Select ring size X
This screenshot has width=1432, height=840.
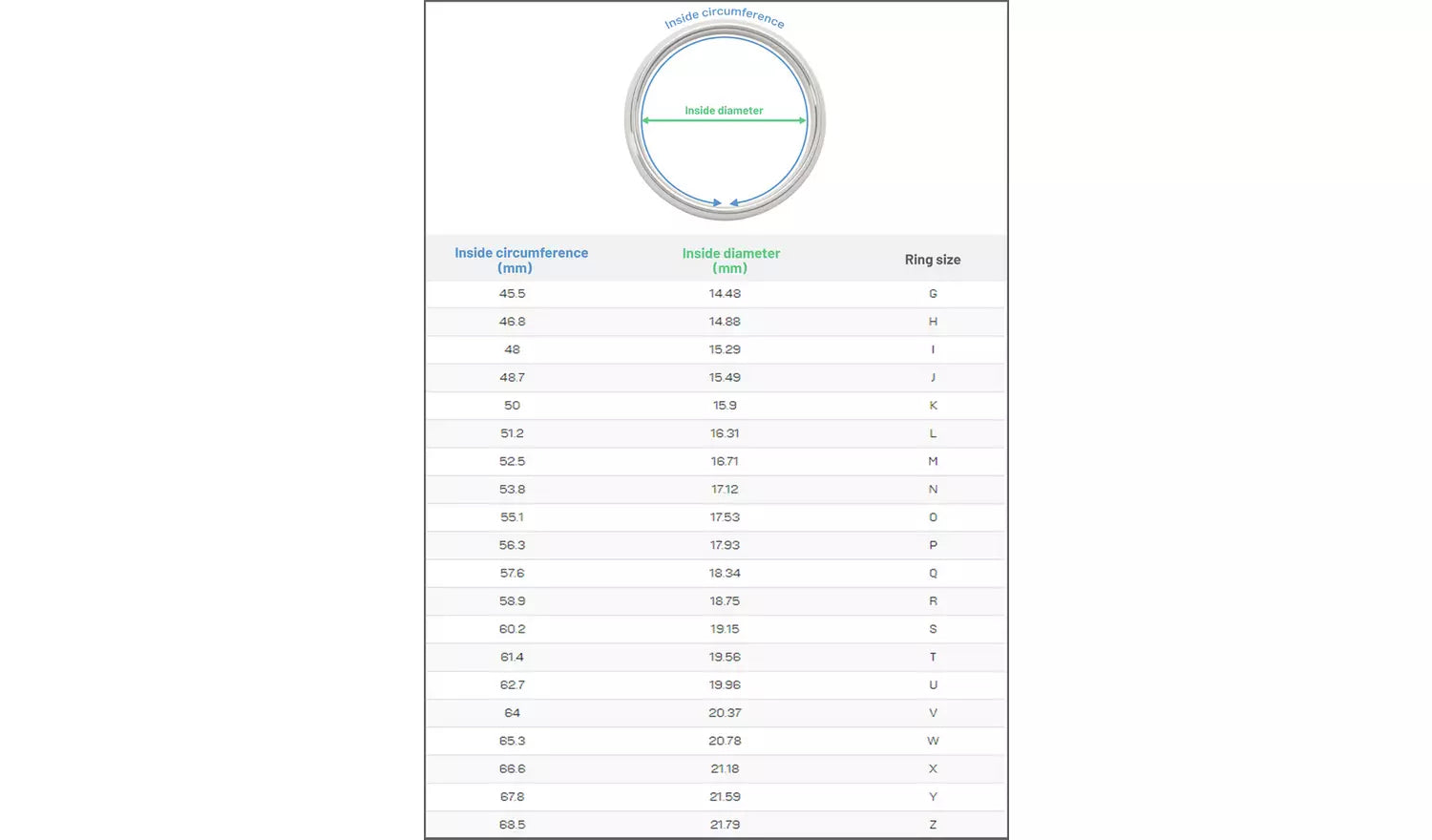(933, 768)
